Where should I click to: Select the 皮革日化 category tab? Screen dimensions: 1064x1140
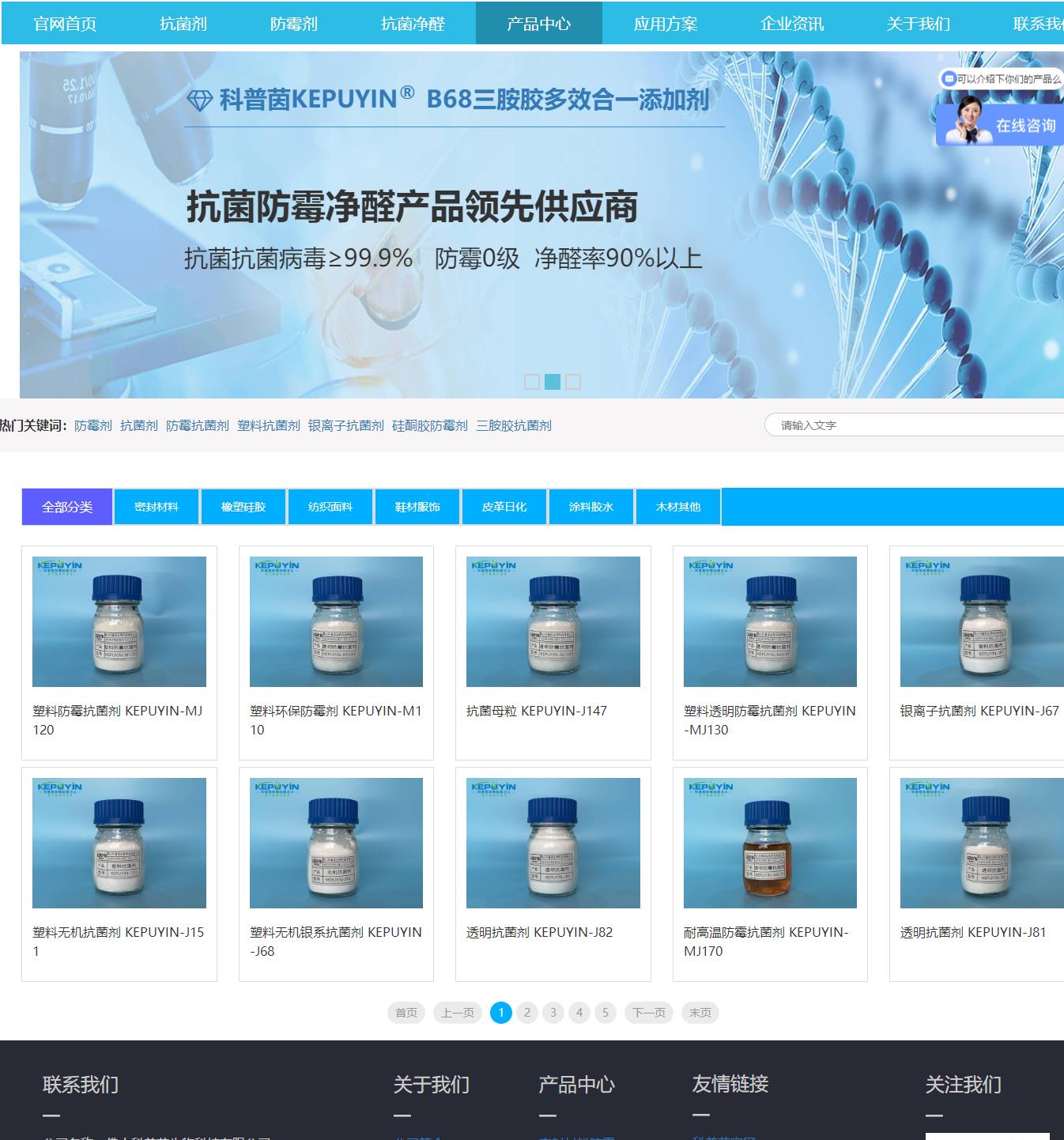504,507
